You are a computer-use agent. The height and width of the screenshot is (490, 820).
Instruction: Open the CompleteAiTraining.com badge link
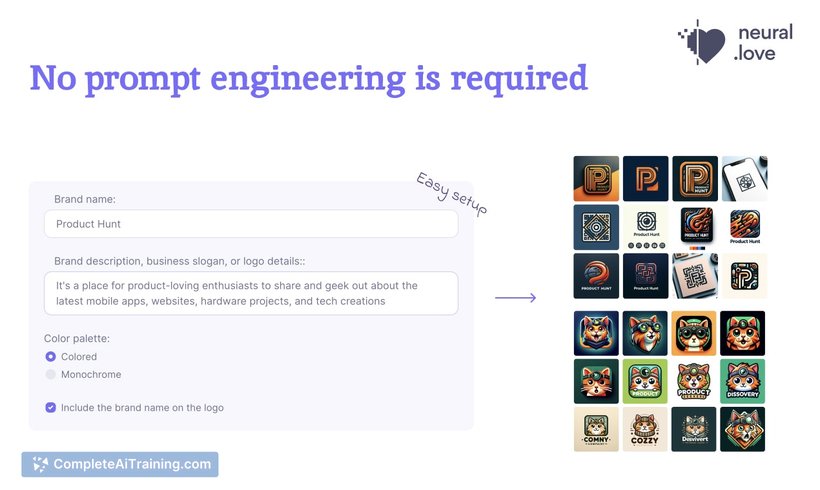click(x=120, y=464)
